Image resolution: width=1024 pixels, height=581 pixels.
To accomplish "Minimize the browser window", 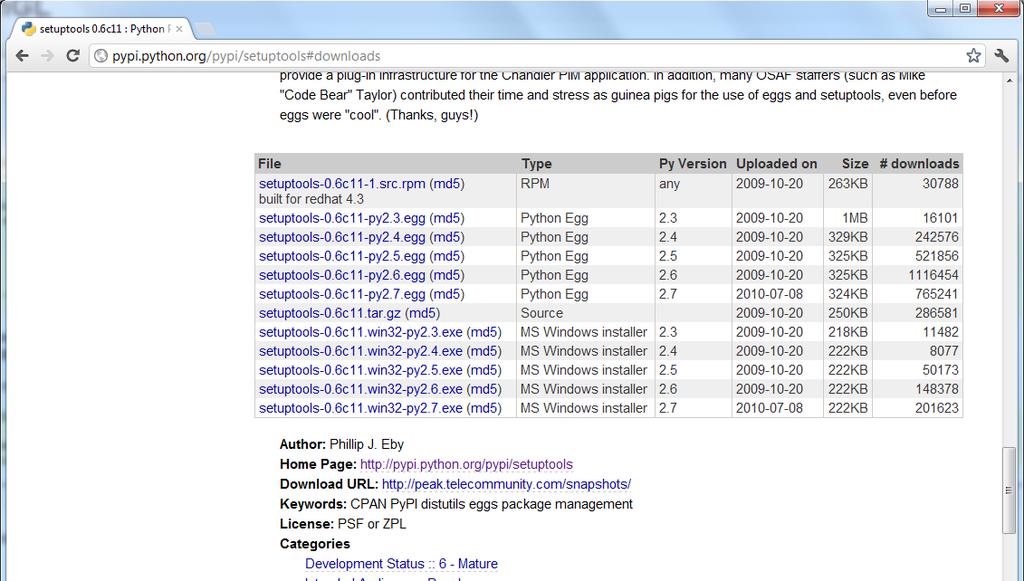I will coord(941,8).
